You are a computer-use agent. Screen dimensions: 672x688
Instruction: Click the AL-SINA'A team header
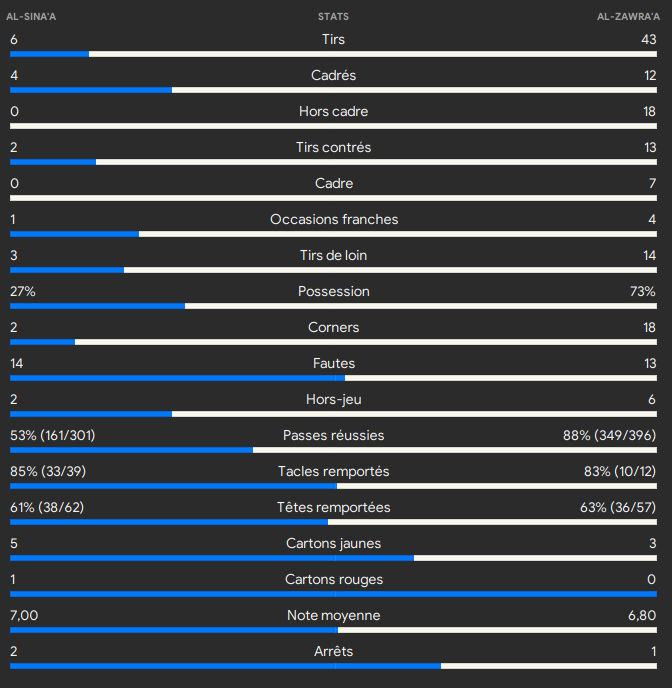[31, 17]
